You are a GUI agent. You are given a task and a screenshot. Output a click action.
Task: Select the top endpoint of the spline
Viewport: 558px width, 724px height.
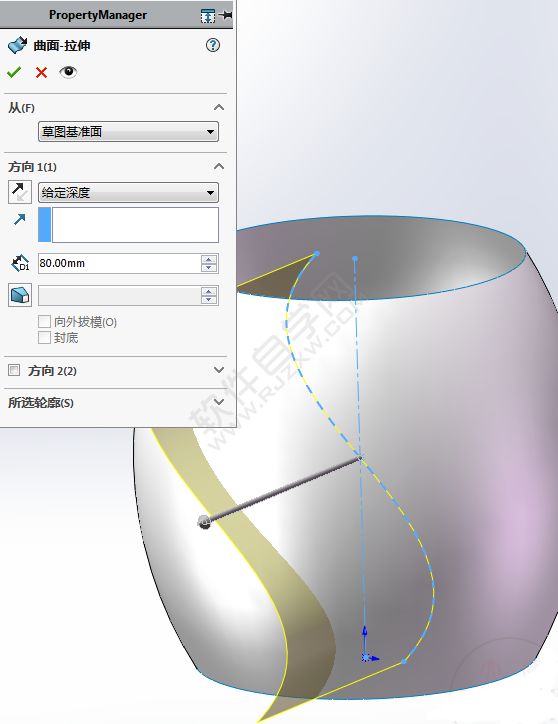tap(317, 253)
